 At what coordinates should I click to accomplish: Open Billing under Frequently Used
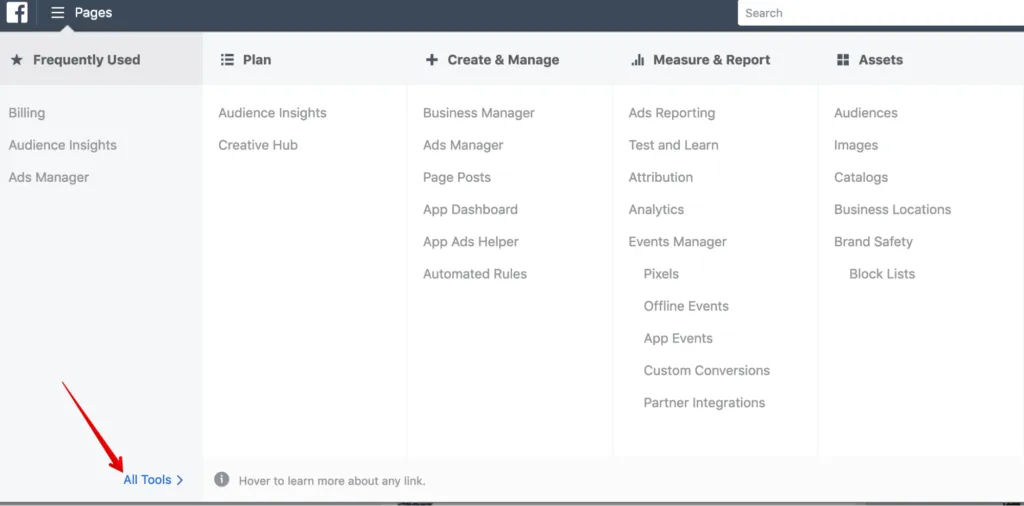27,113
